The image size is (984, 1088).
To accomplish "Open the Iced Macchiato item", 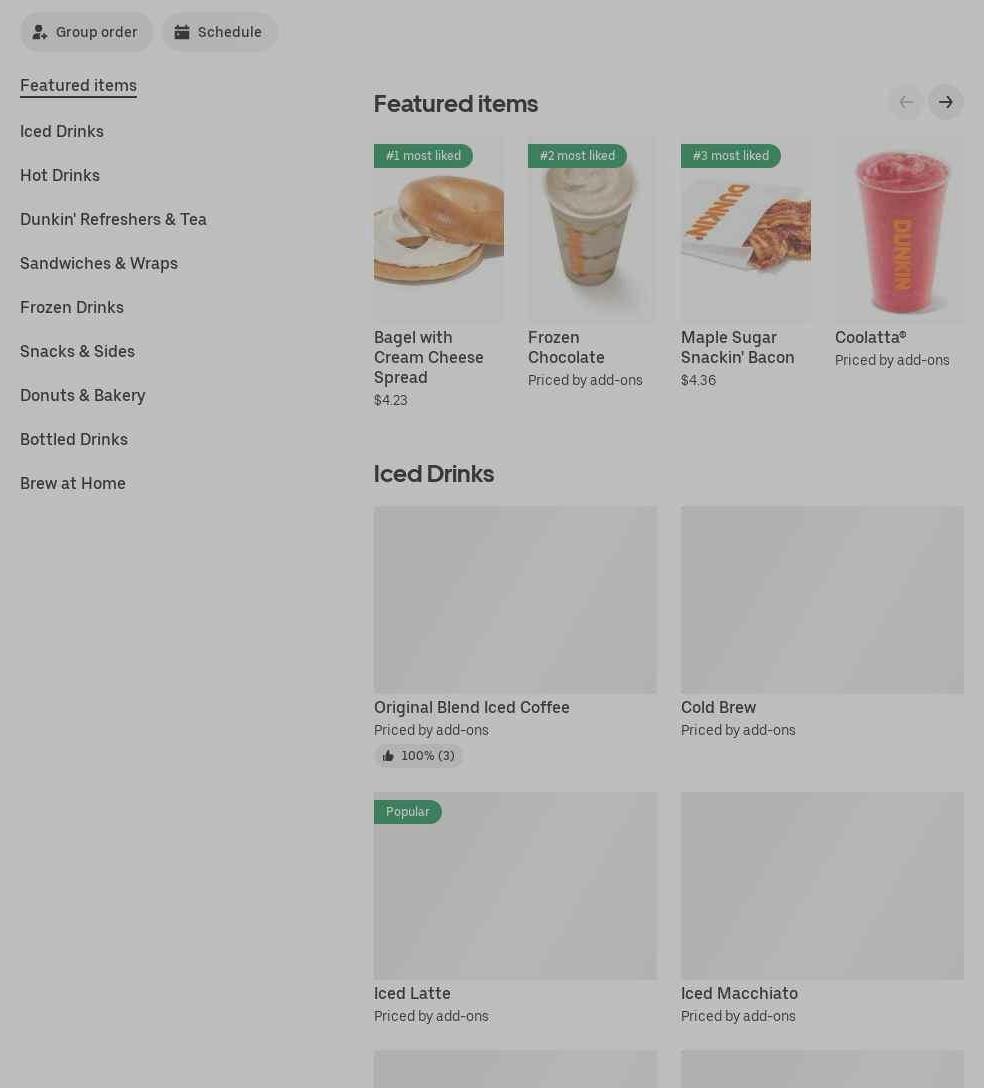I will [822, 908].
